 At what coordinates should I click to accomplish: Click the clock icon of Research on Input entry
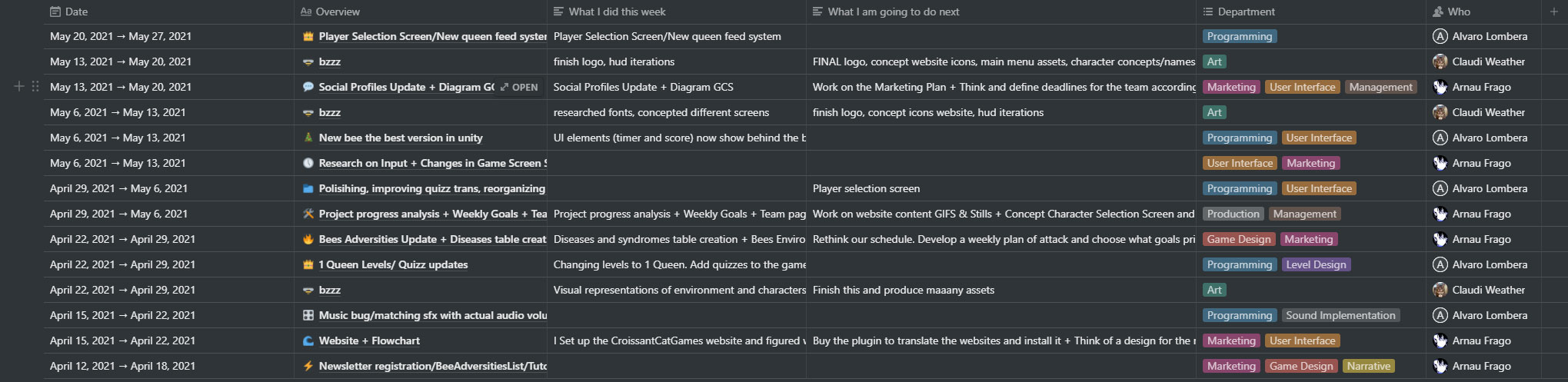(308, 163)
